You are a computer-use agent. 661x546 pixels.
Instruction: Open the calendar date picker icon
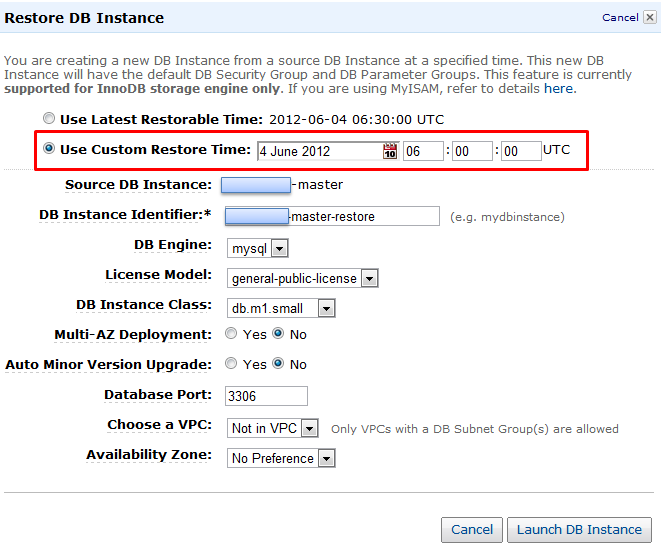coord(390,151)
